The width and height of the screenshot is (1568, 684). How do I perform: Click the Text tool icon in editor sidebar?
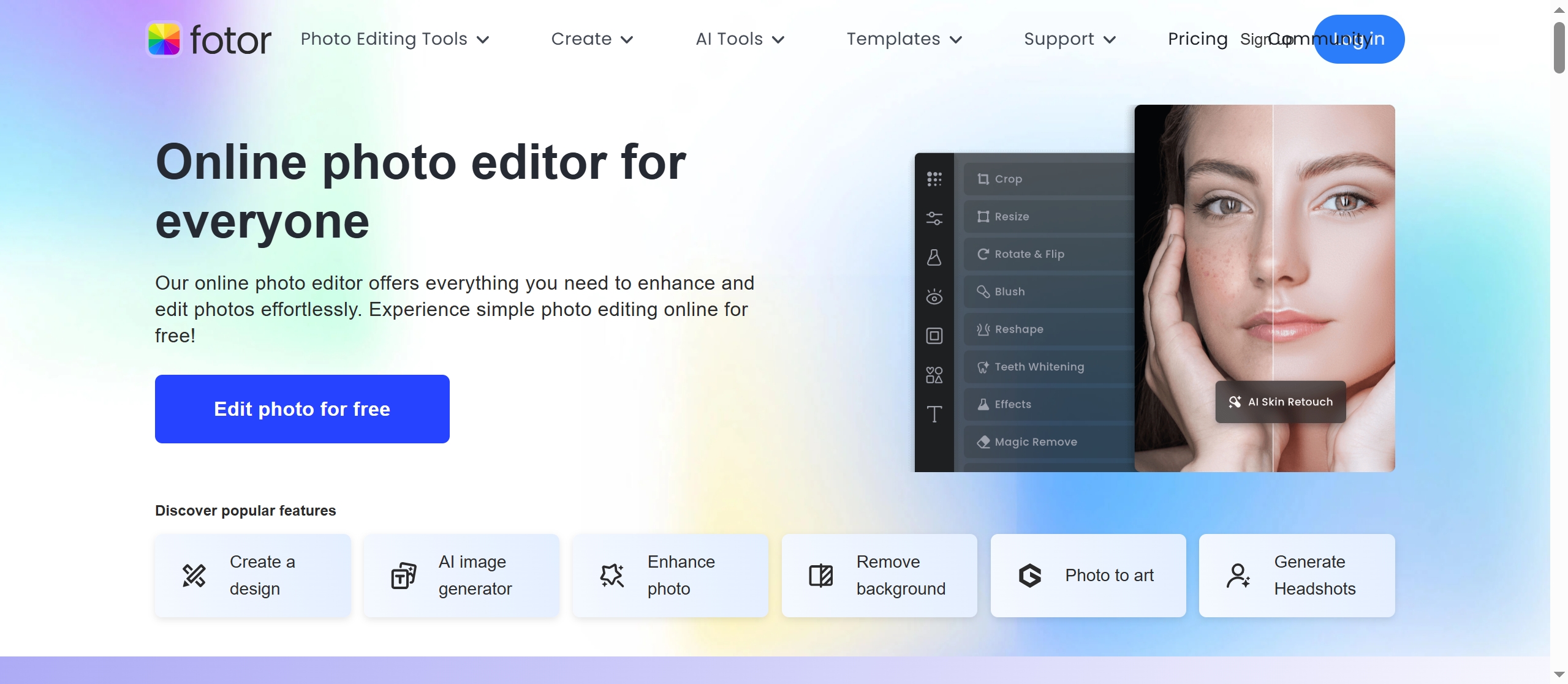pos(934,415)
